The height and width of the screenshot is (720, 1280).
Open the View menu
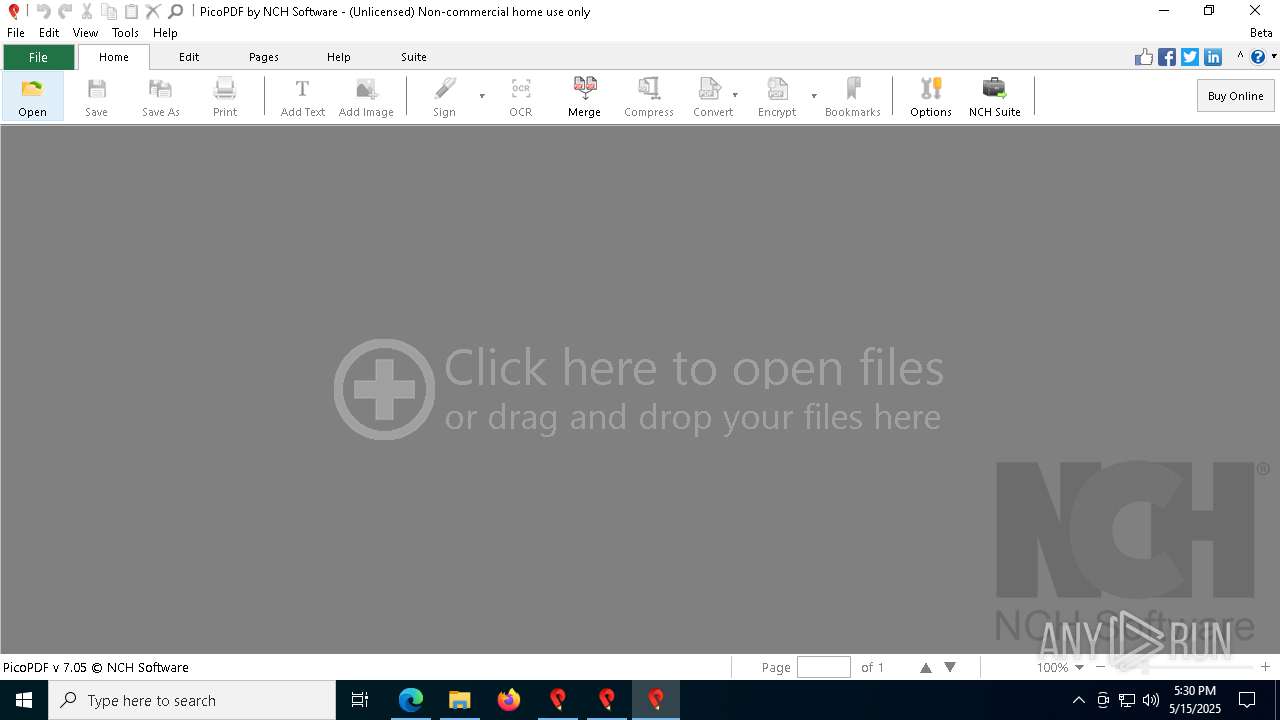pos(86,33)
